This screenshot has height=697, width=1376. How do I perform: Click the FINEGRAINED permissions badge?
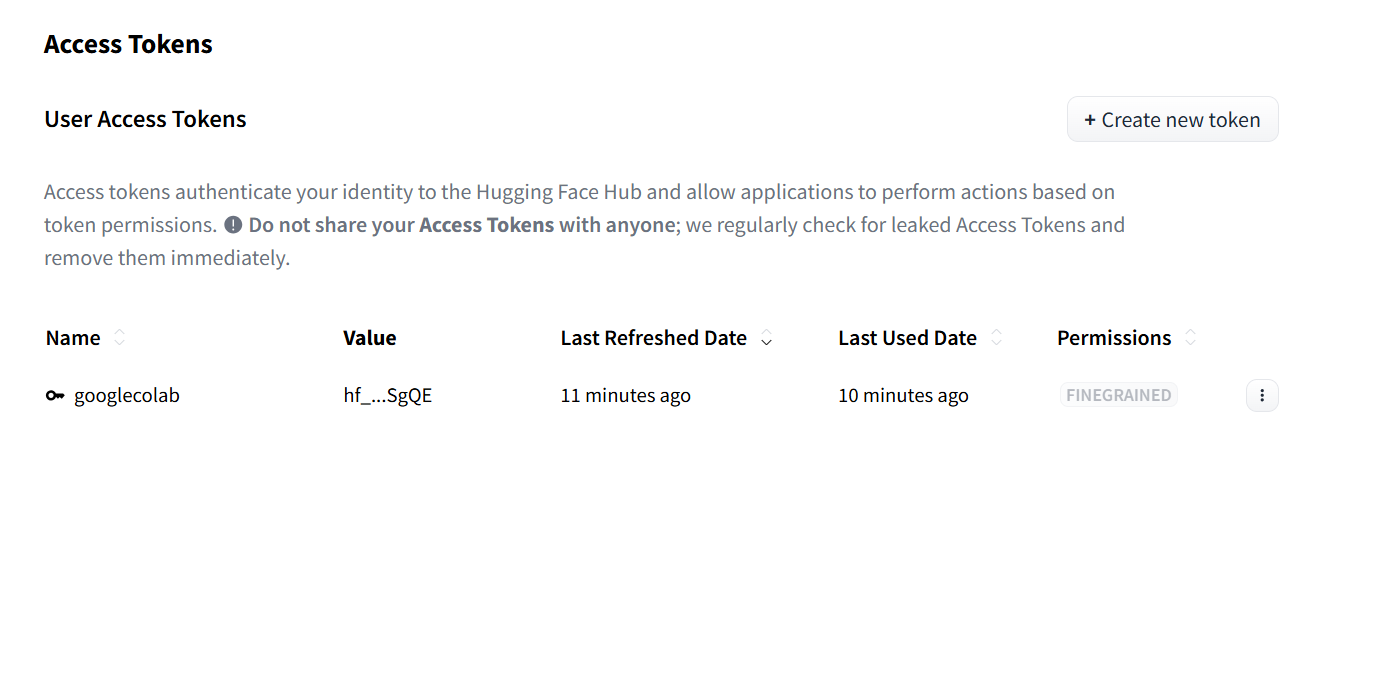pyautogui.click(x=1119, y=395)
